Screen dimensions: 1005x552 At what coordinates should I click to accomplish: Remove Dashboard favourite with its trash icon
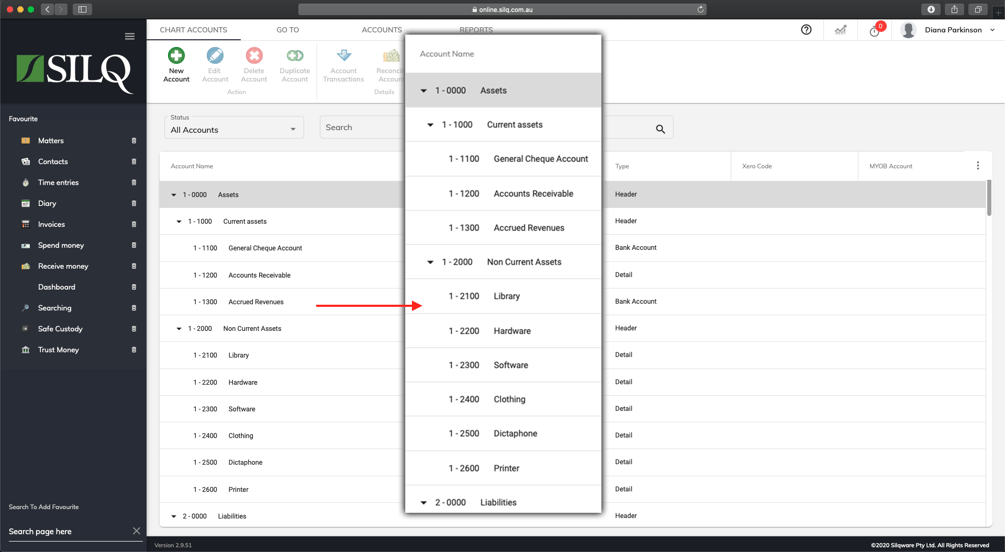(134, 287)
